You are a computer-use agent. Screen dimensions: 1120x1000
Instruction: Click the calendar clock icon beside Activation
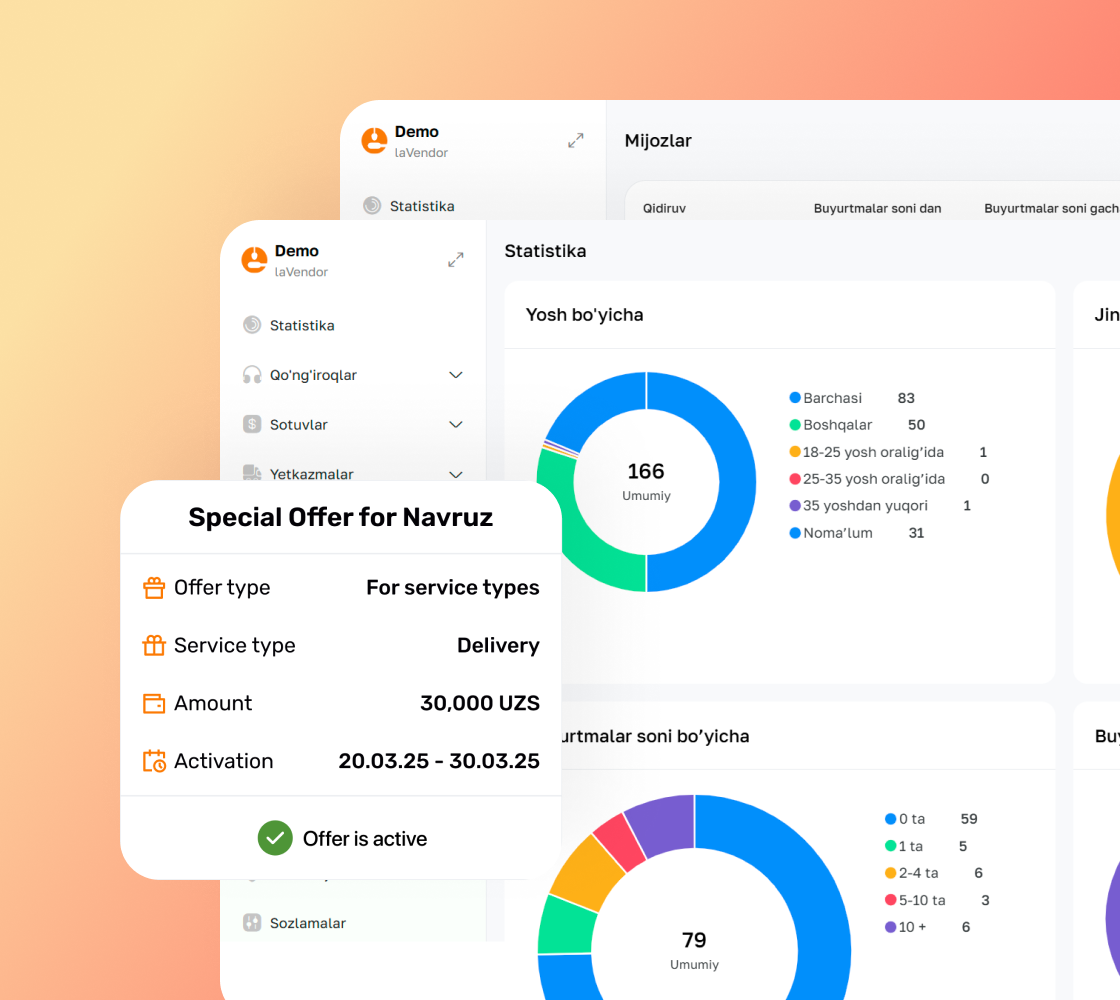click(154, 761)
